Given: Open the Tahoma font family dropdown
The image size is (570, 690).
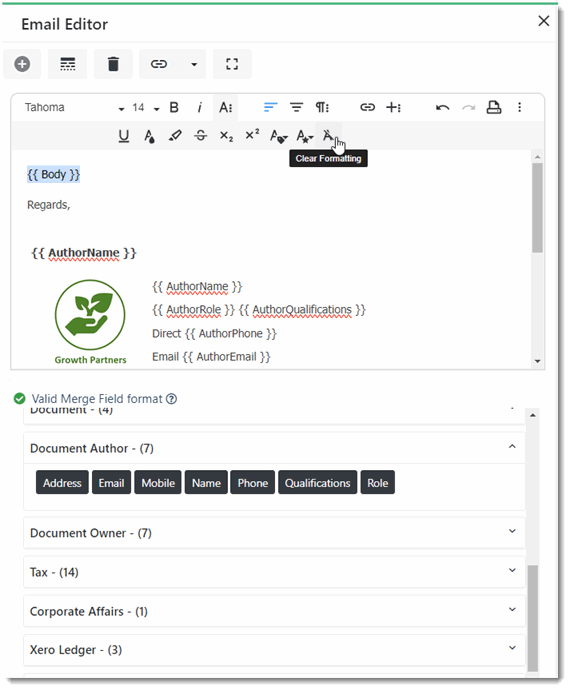Looking at the screenshot, I should pos(74,108).
